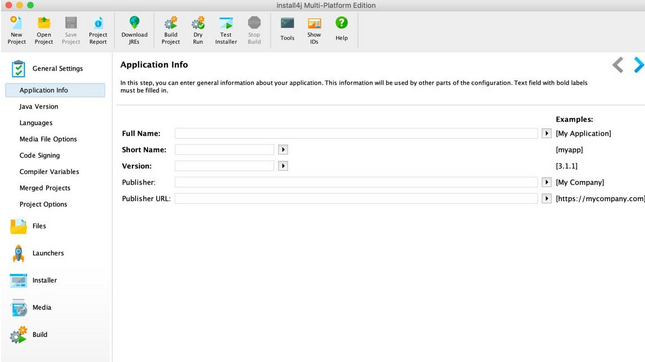Go to previous step with left arrow
This screenshot has width=645, height=362.
point(617,65)
